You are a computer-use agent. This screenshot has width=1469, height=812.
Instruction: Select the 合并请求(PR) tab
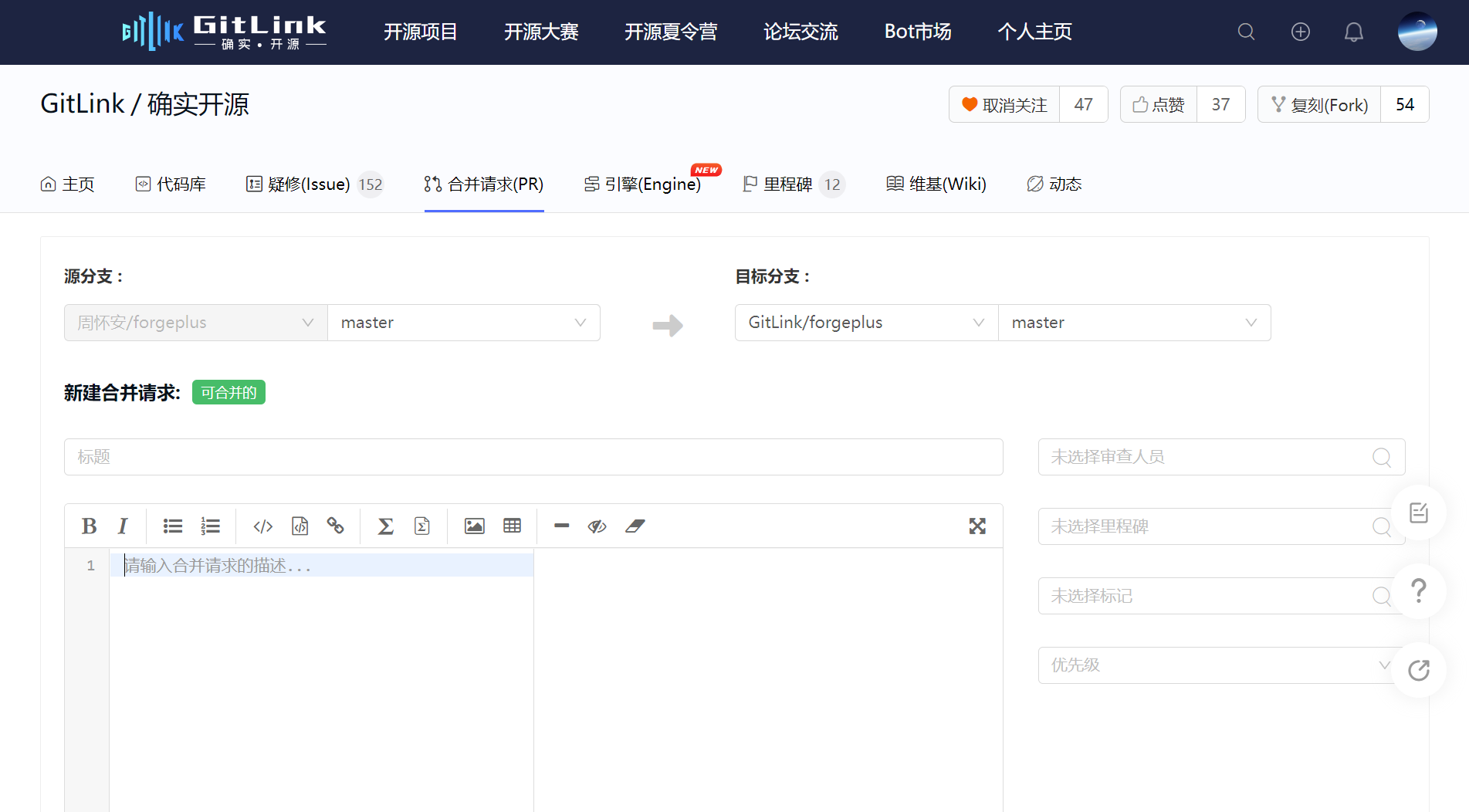pyautogui.click(x=484, y=184)
